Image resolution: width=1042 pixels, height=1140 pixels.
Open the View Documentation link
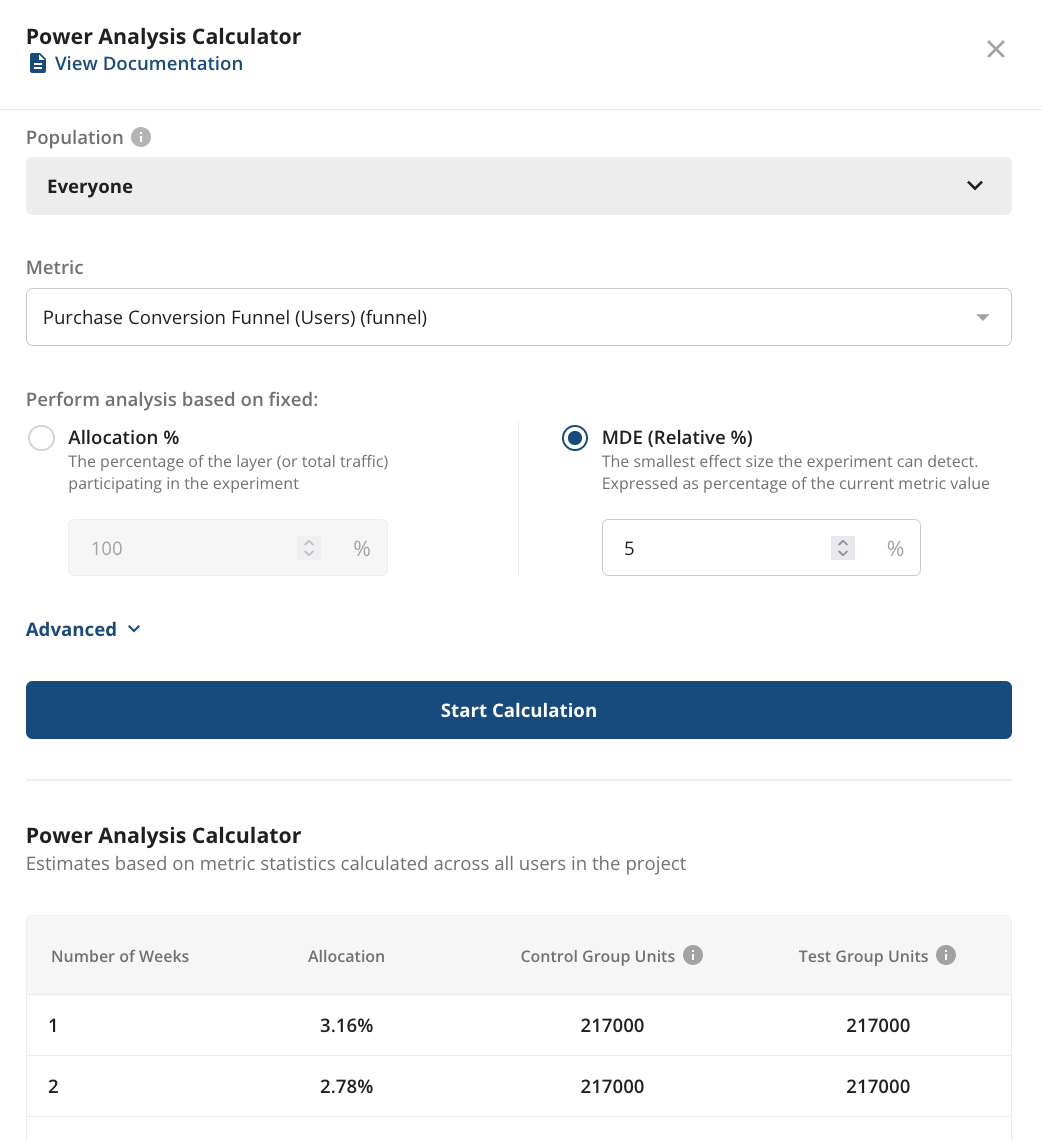tap(148, 63)
